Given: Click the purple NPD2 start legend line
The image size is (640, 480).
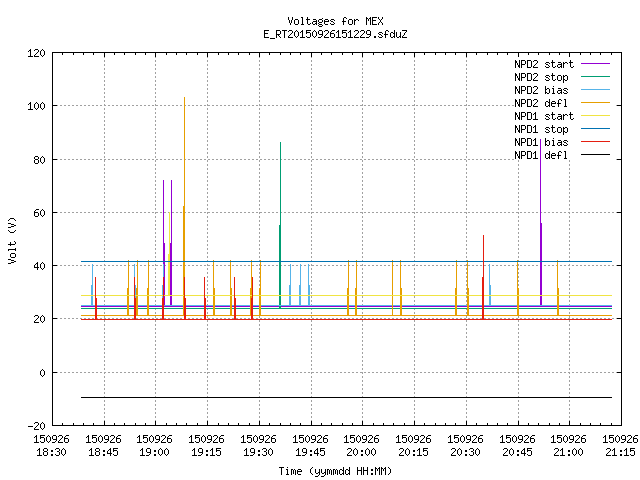Looking at the screenshot, I should 596,64.
